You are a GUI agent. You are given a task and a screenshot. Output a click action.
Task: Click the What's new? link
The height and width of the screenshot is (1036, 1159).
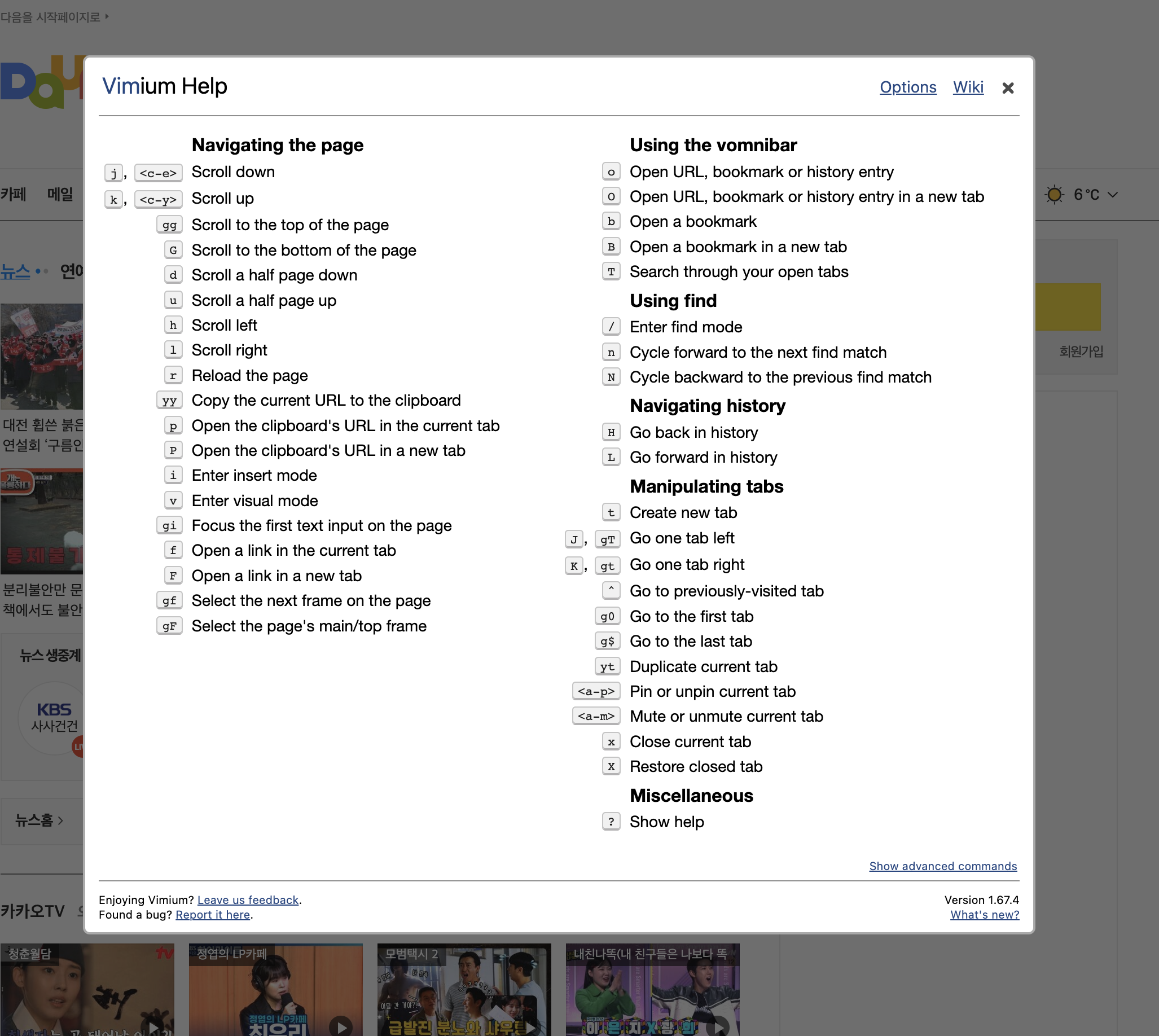coord(984,914)
